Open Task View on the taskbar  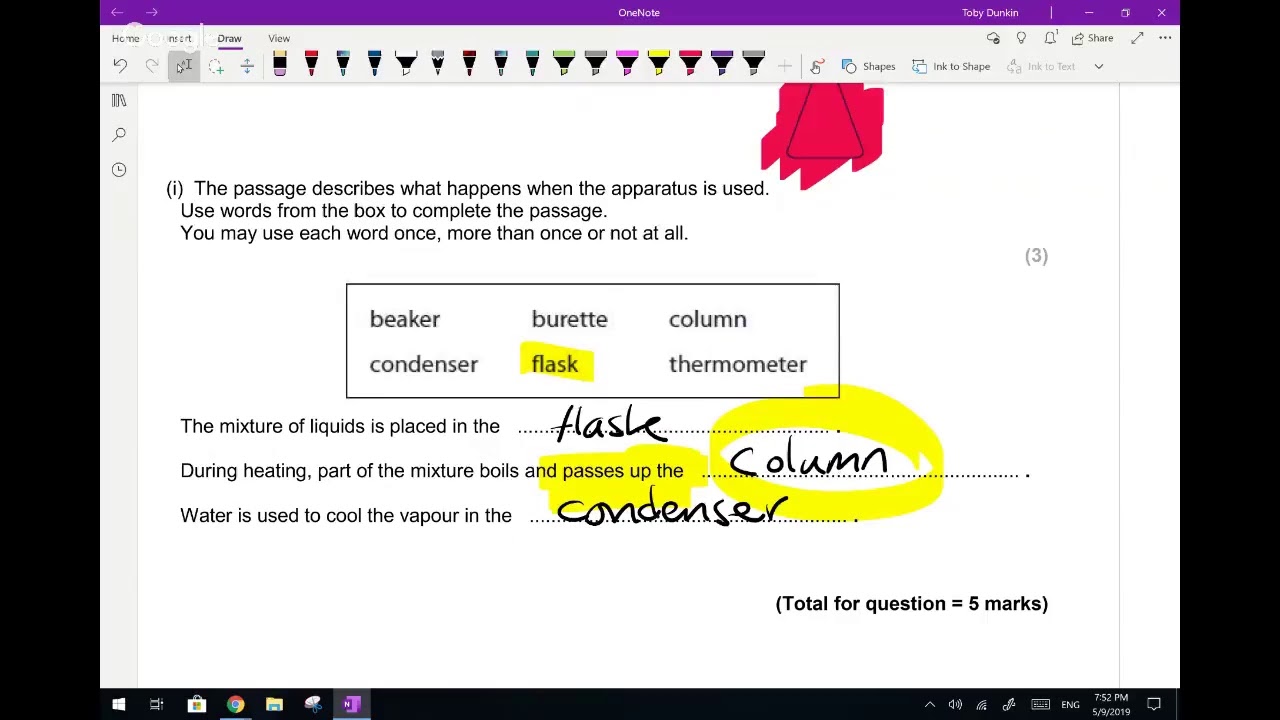(157, 704)
